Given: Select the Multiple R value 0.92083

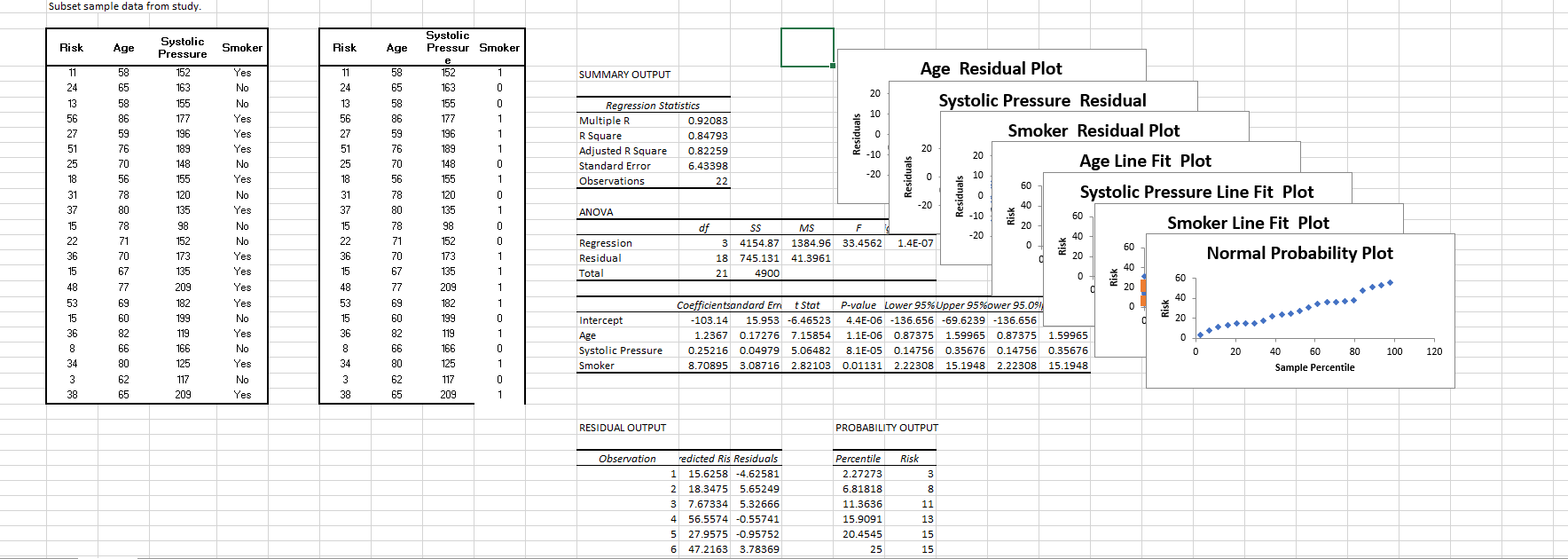Looking at the screenshot, I should 708,121.
